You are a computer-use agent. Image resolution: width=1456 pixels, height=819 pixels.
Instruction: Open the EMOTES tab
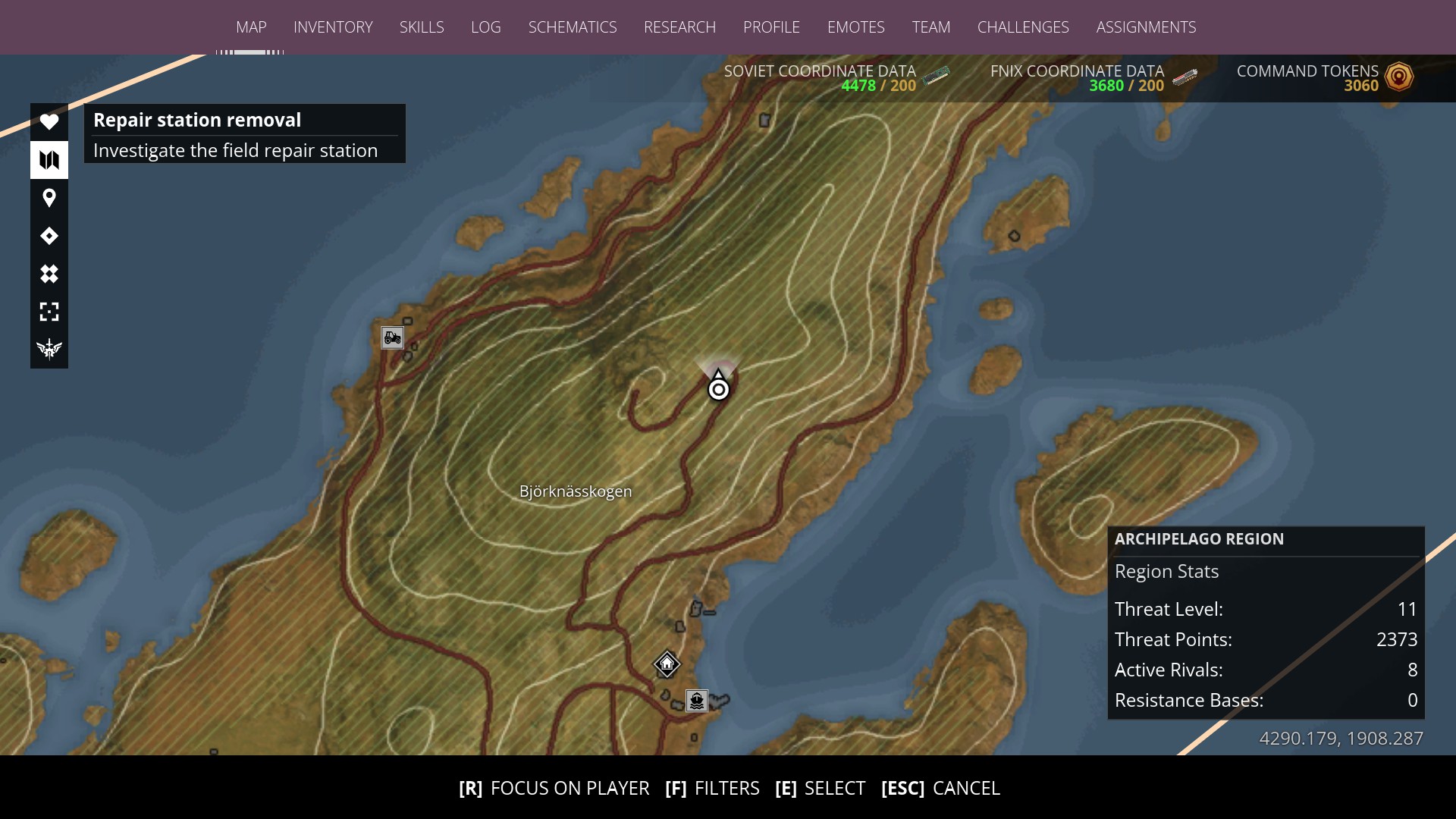pos(856,27)
